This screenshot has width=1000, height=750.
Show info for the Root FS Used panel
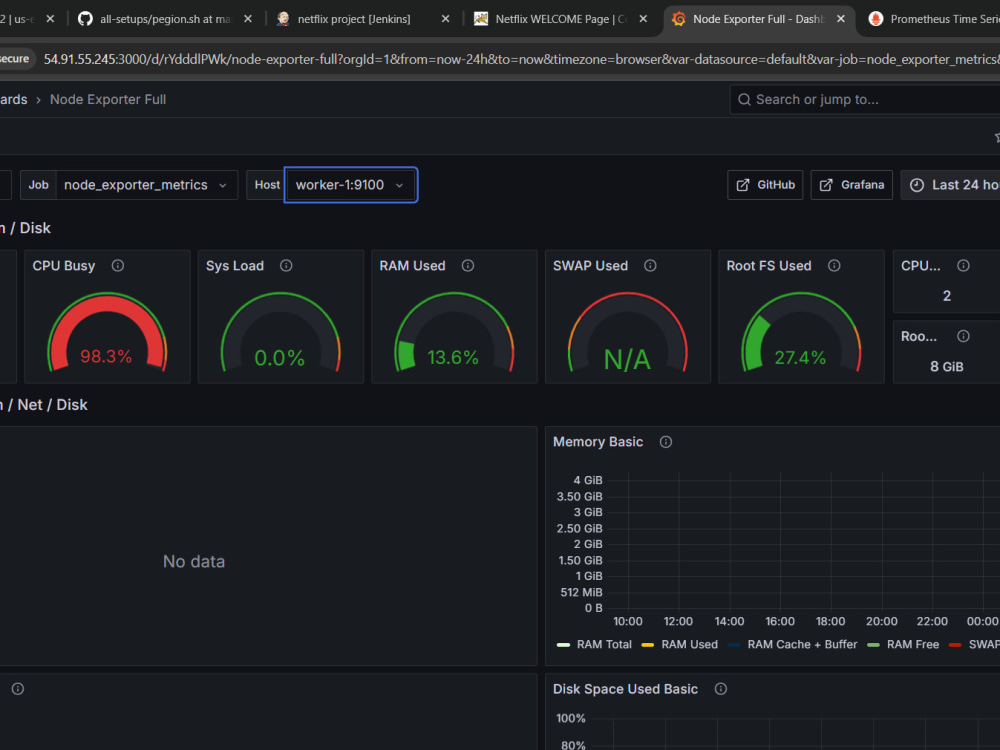pos(834,265)
